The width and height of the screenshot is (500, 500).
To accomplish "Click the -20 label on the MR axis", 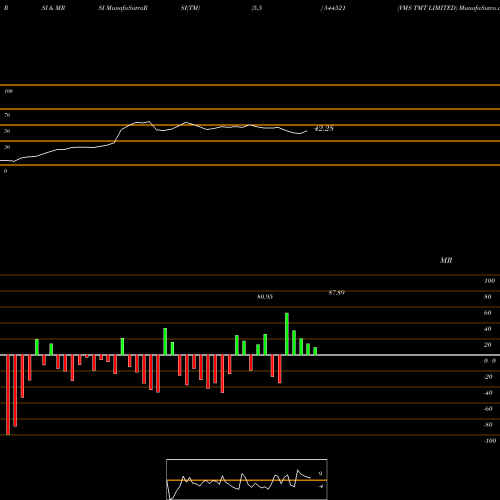I will (488, 377).
